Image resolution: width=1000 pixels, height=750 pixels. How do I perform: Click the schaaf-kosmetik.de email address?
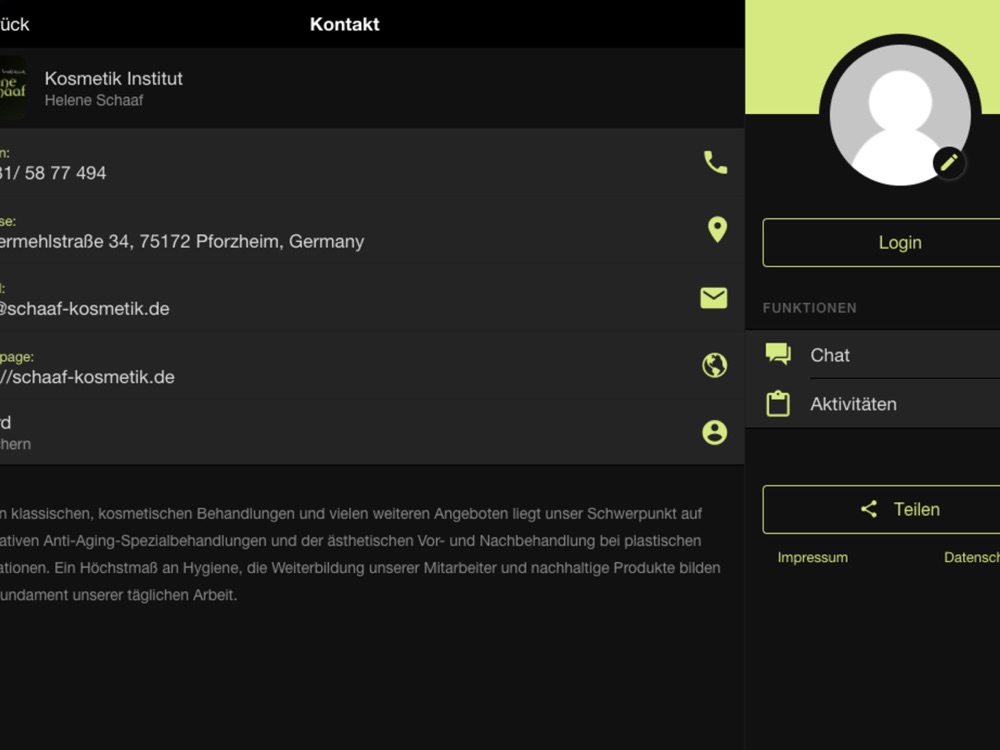click(85, 309)
